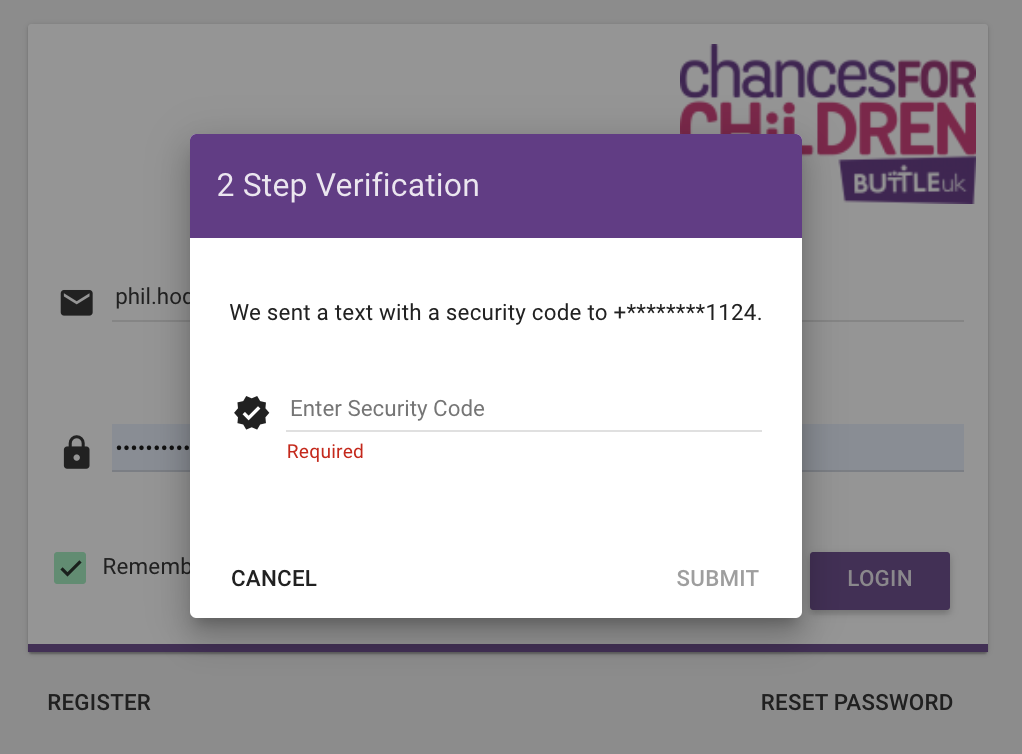Focus the Enter Security Code field
Image resolution: width=1022 pixels, height=754 pixels.
[523, 409]
